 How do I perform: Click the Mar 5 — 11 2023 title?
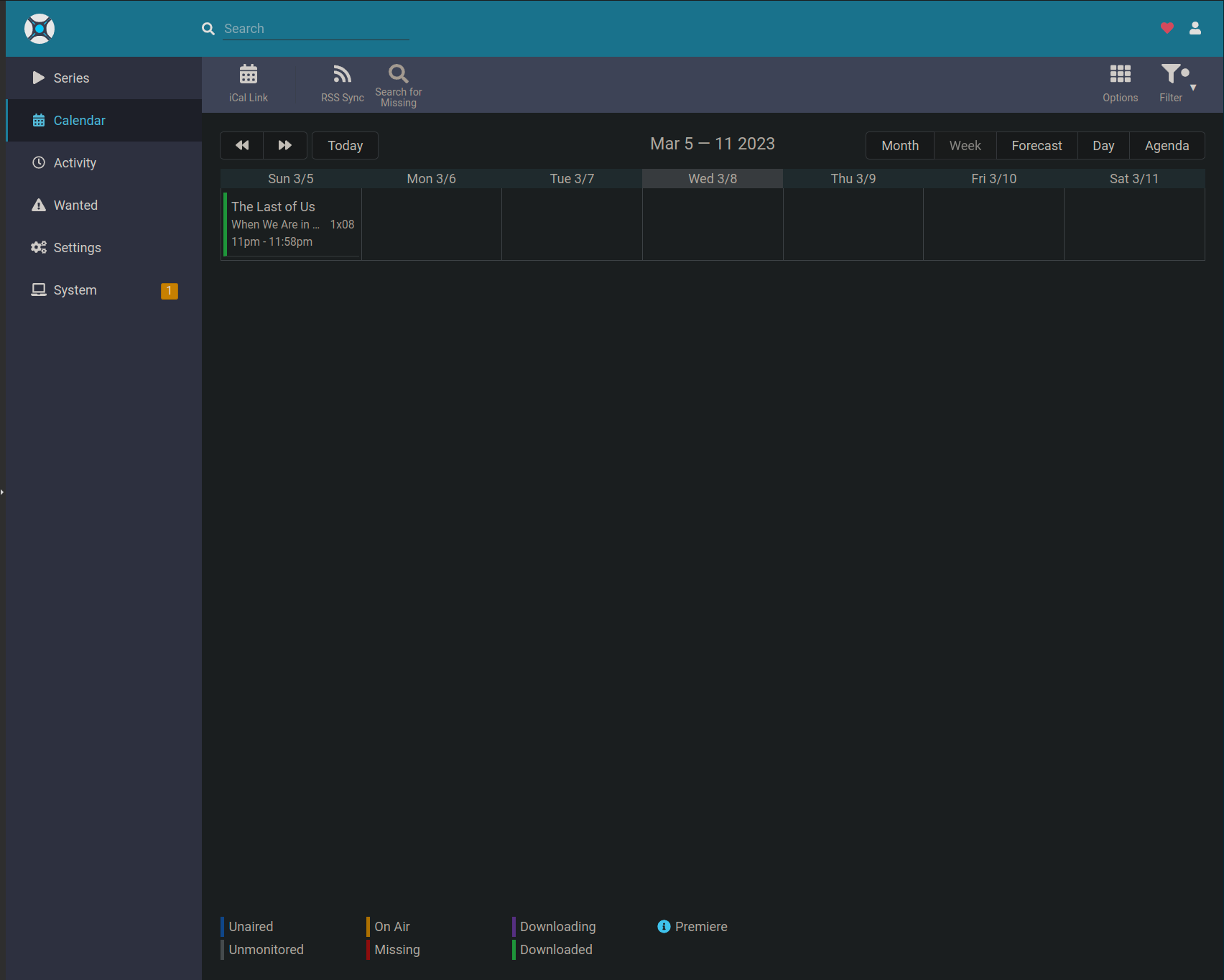pos(713,144)
